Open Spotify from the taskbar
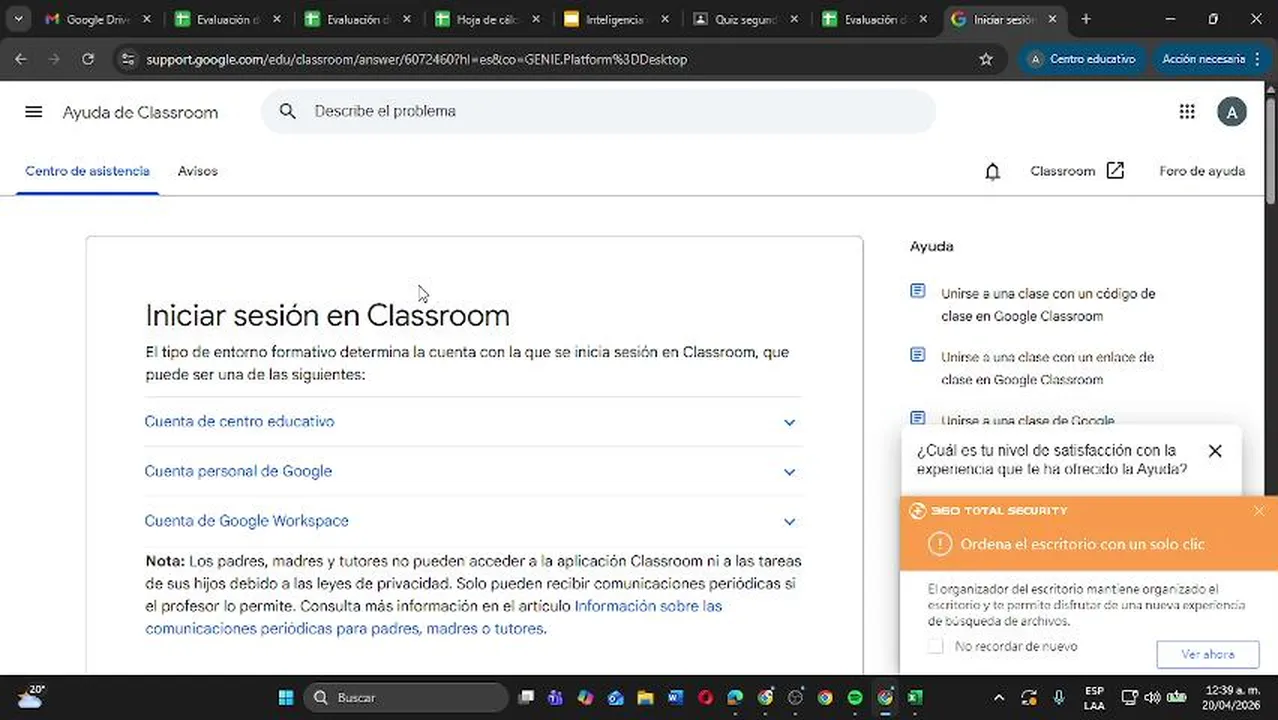Viewport: 1278px width, 720px height. [x=855, y=697]
